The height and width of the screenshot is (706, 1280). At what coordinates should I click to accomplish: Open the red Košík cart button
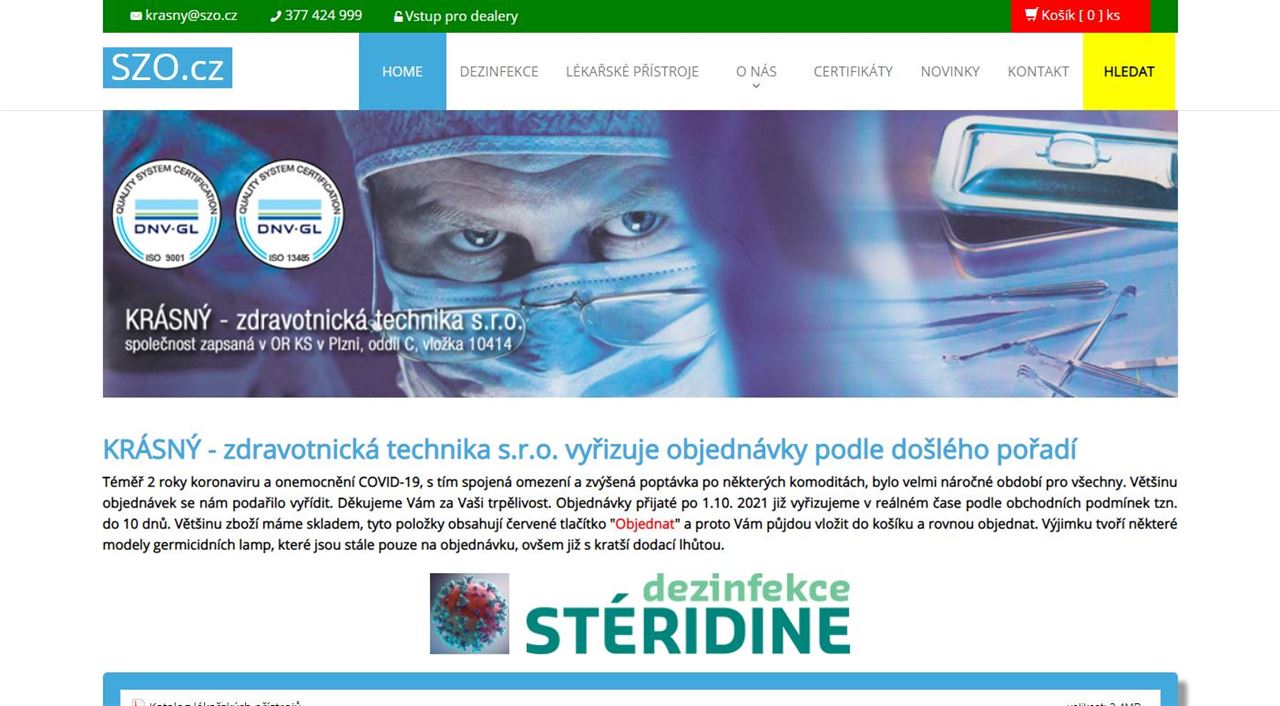(x=1080, y=16)
